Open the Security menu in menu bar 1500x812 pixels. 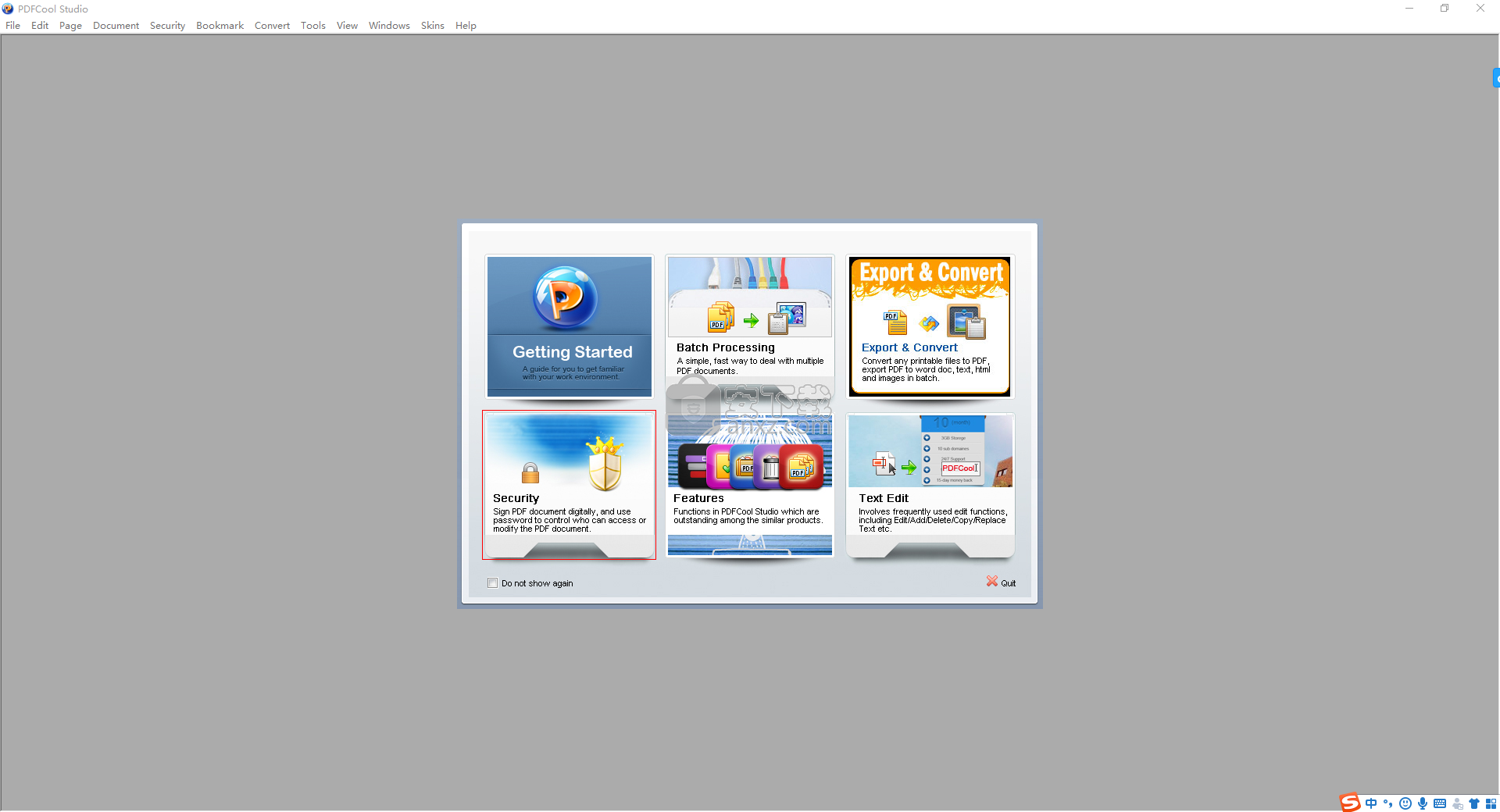[x=167, y=26]
